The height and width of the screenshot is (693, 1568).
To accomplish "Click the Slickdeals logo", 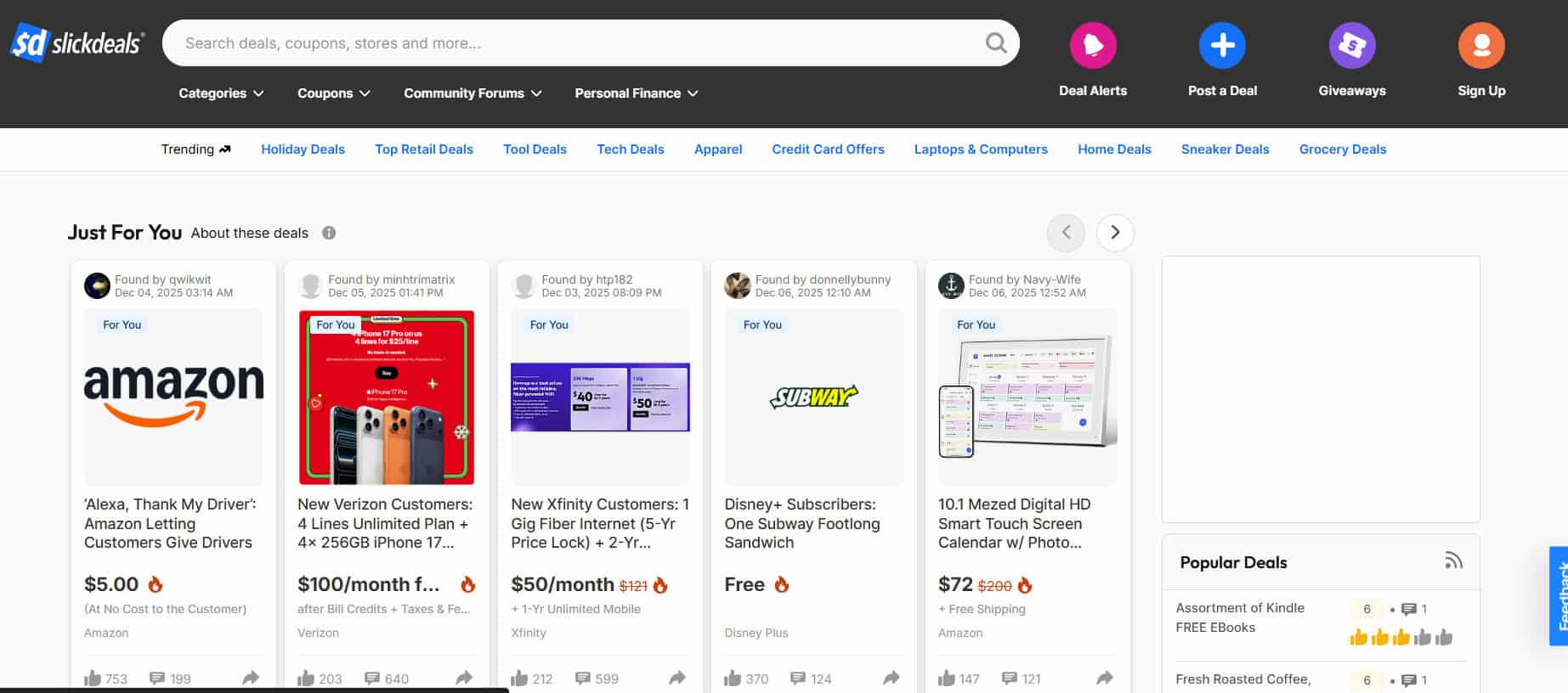I will (x=77, y=42).
